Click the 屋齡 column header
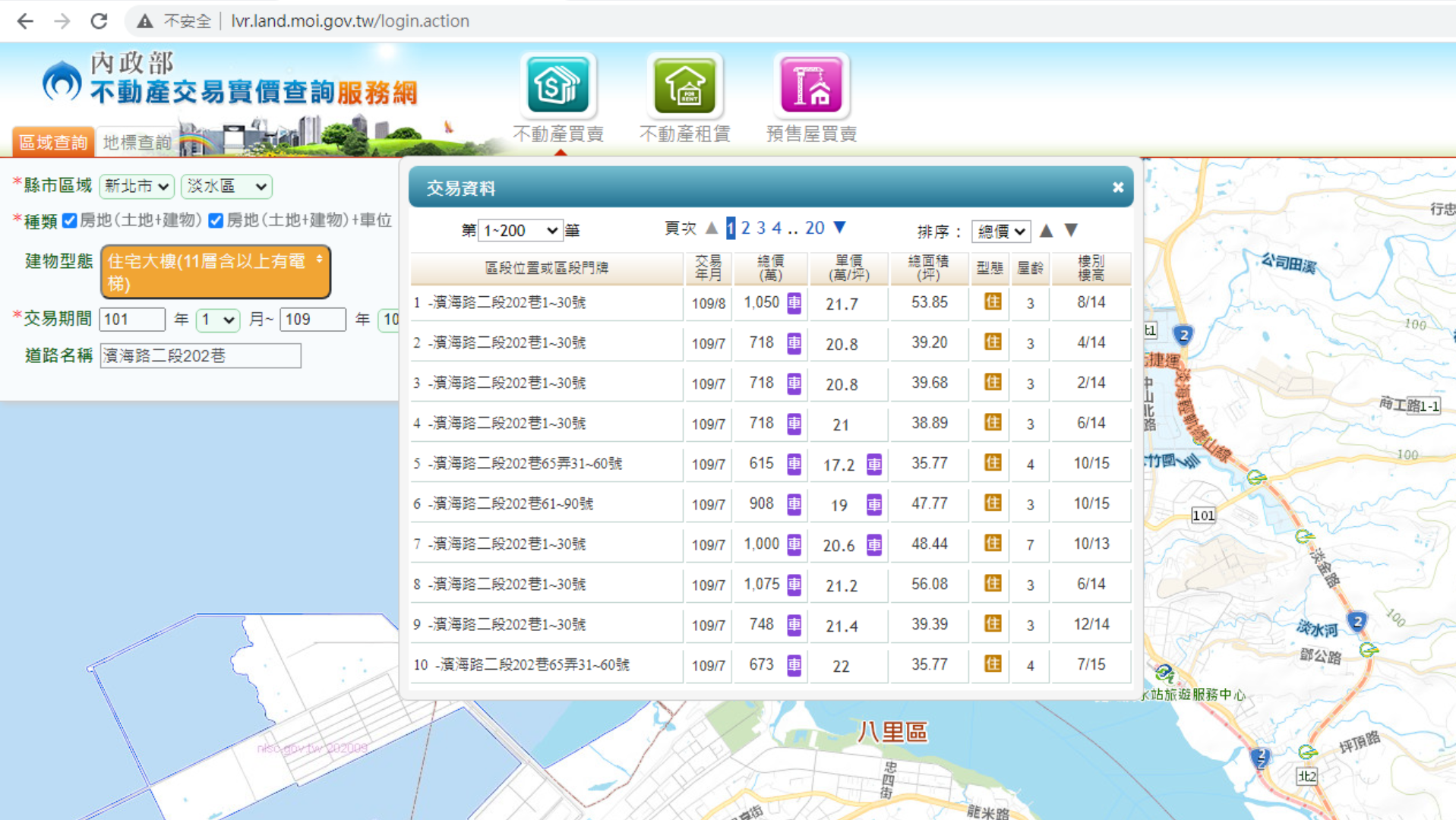The height and width of the screenshot is (820, 1456). [x=1030, y=268]
